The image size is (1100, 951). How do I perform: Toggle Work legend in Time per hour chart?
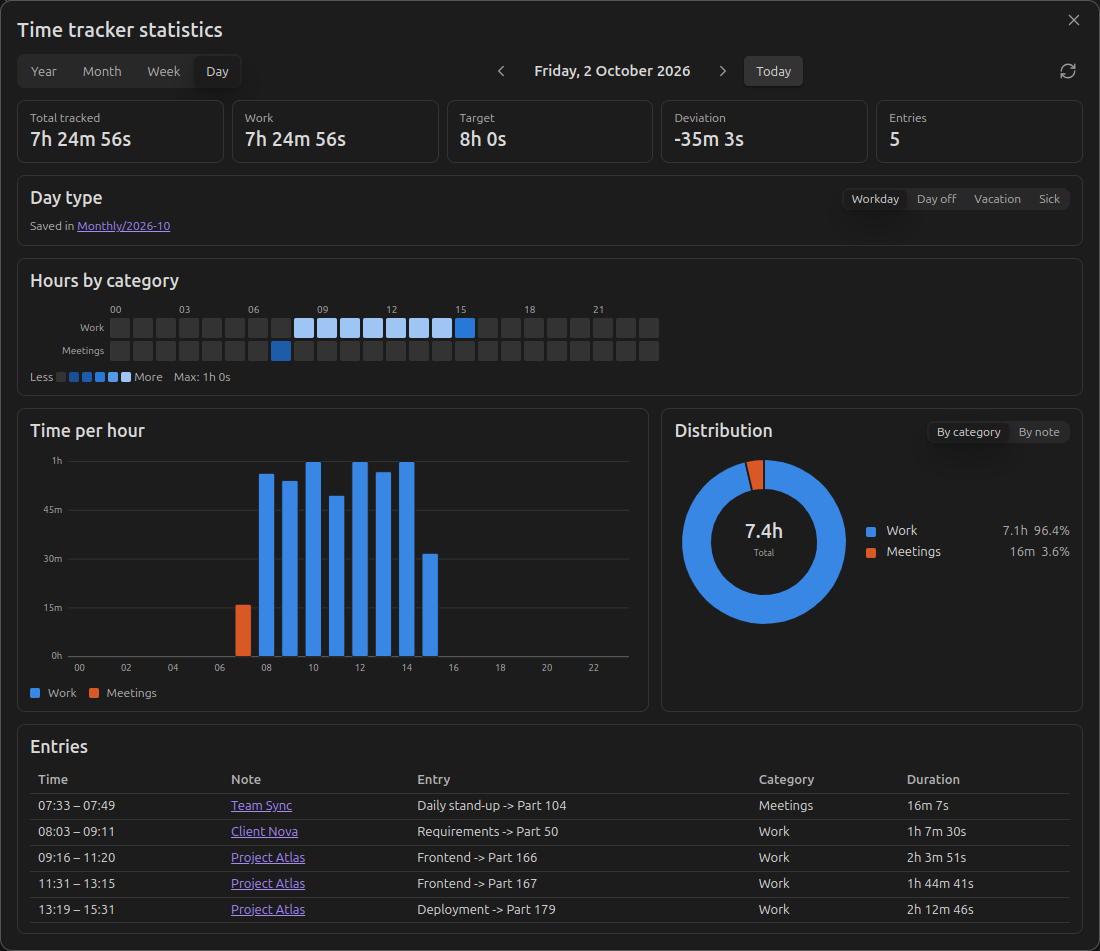(x=53, y=693)
